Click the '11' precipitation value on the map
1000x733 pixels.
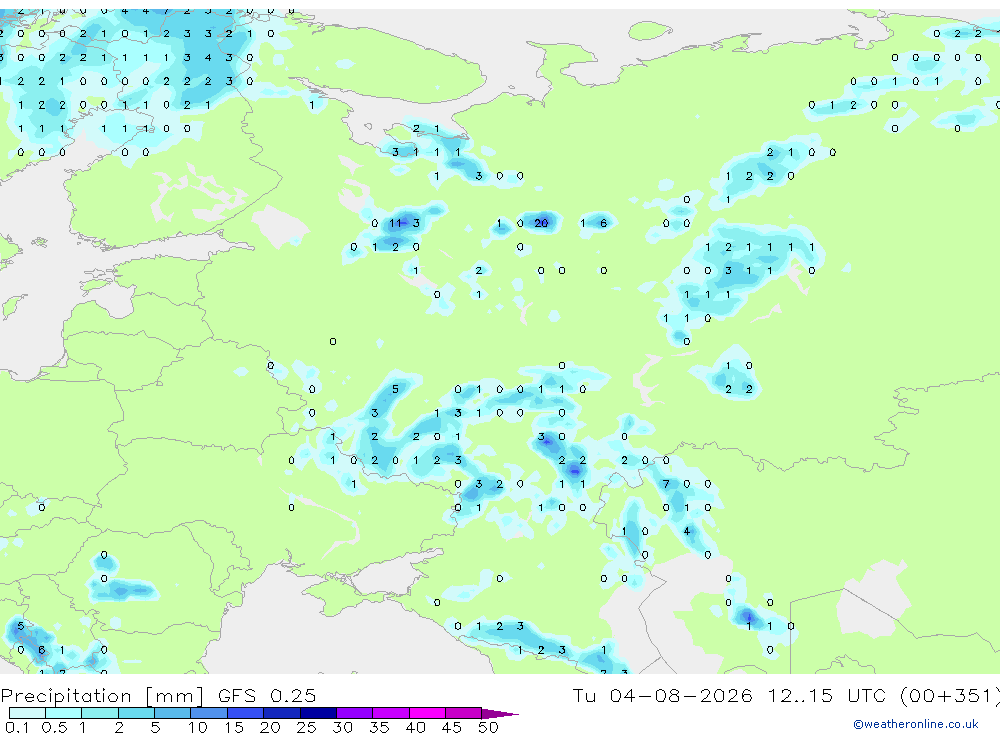click(396, 223)
